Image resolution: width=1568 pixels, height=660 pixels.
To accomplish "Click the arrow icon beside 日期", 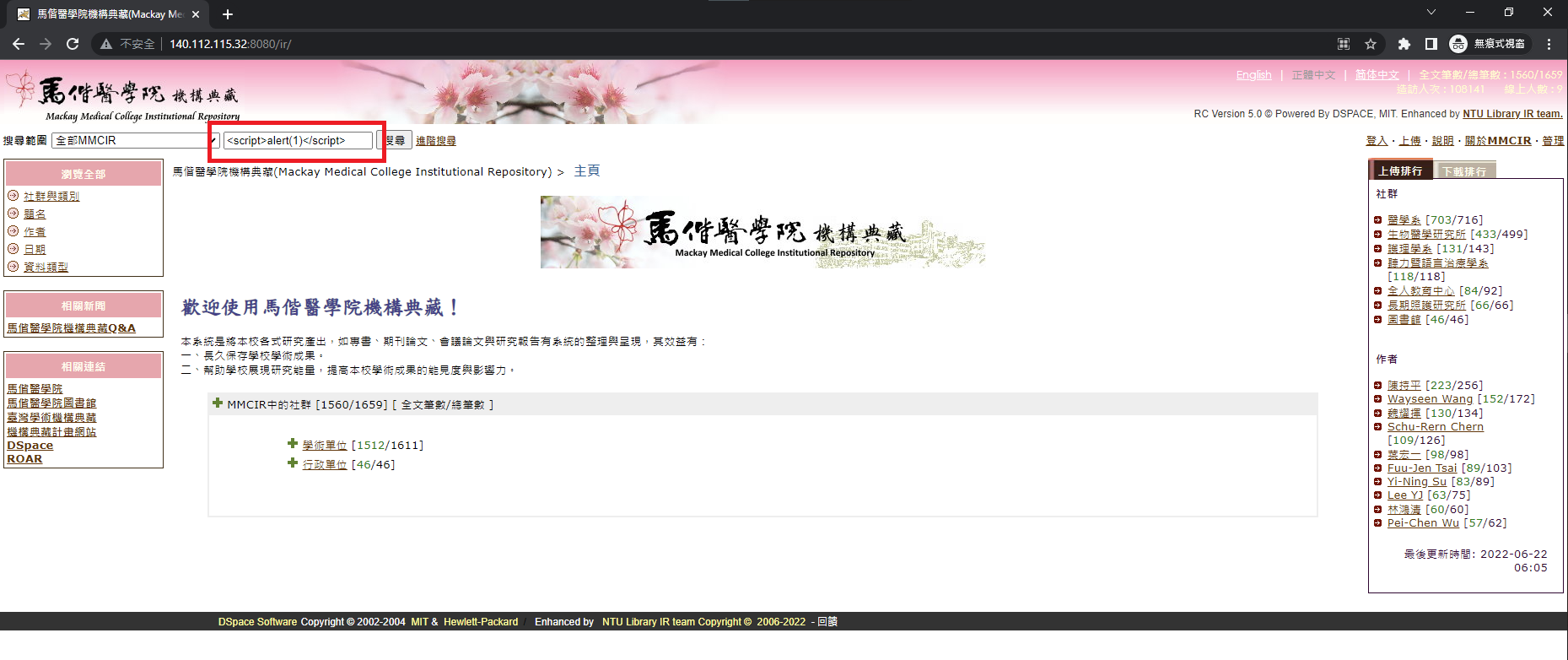I will pyautogui.click(x=13, y=249).
